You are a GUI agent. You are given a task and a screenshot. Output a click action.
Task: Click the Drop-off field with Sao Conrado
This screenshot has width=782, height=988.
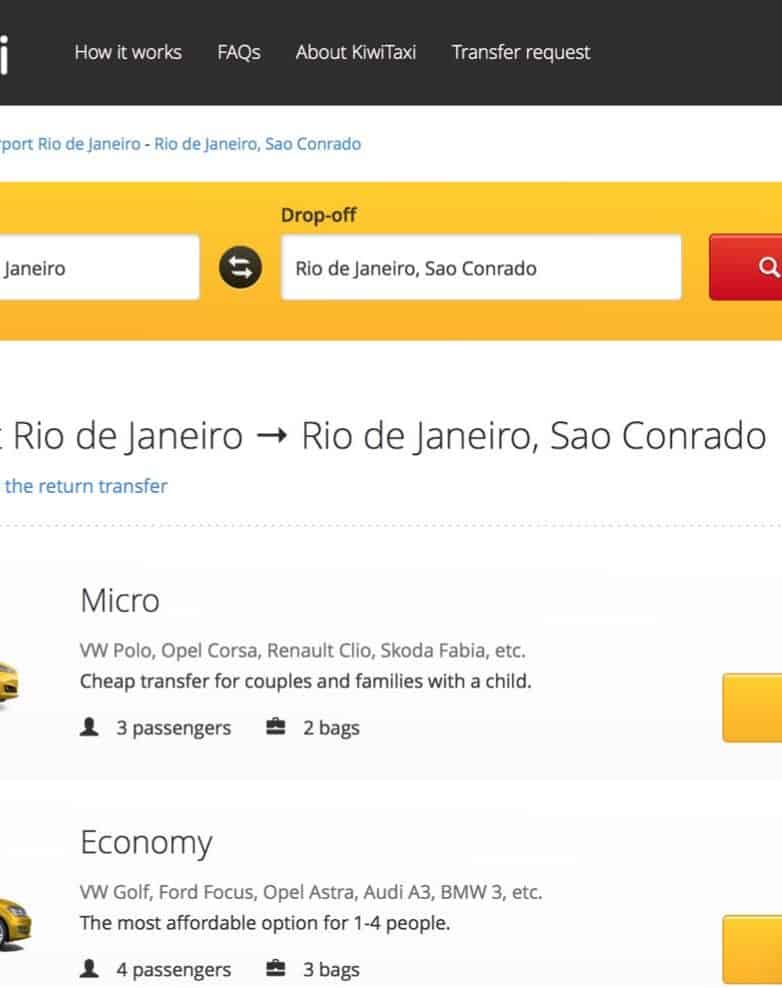click(x=481, y=268)
